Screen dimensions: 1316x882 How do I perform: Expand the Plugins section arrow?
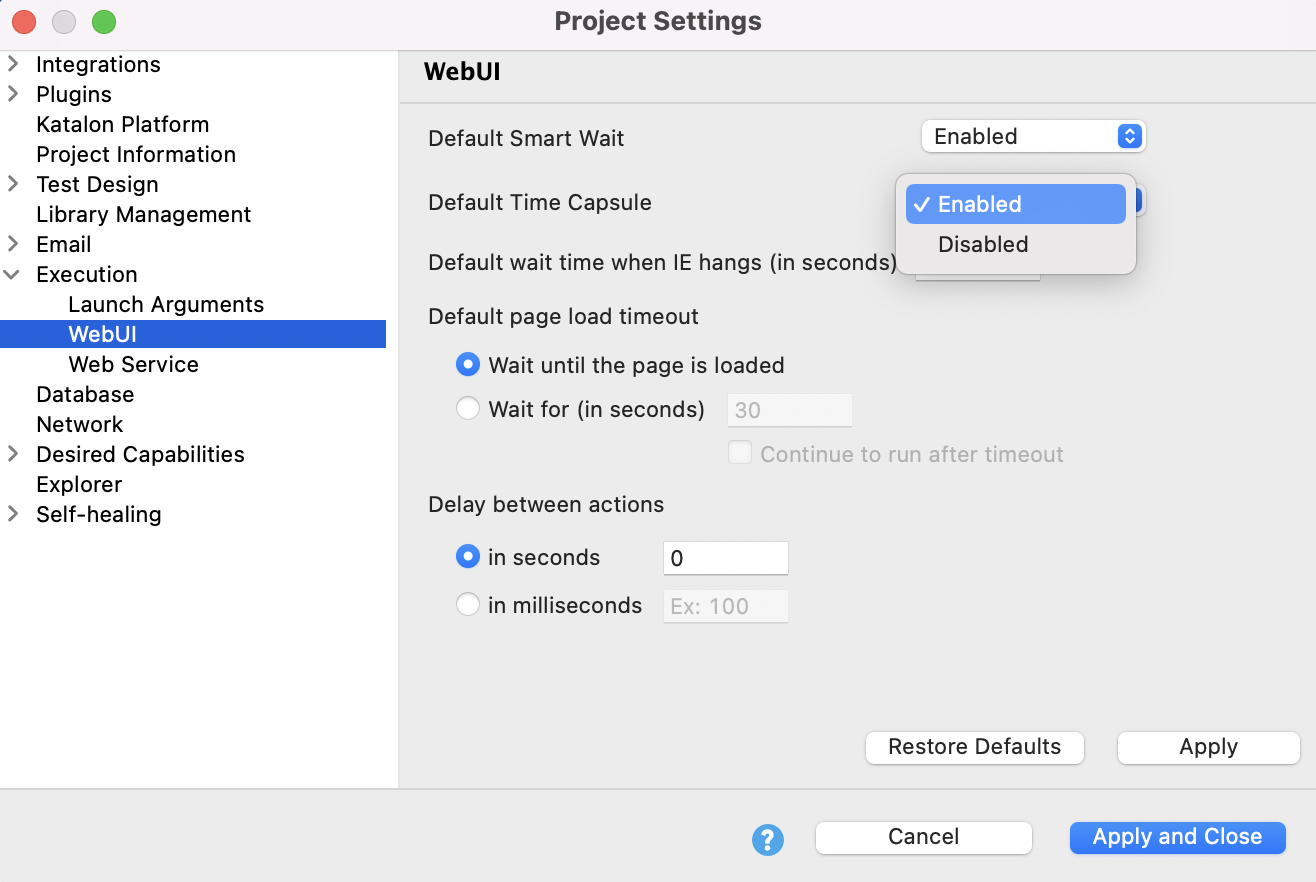coord(13,95)
